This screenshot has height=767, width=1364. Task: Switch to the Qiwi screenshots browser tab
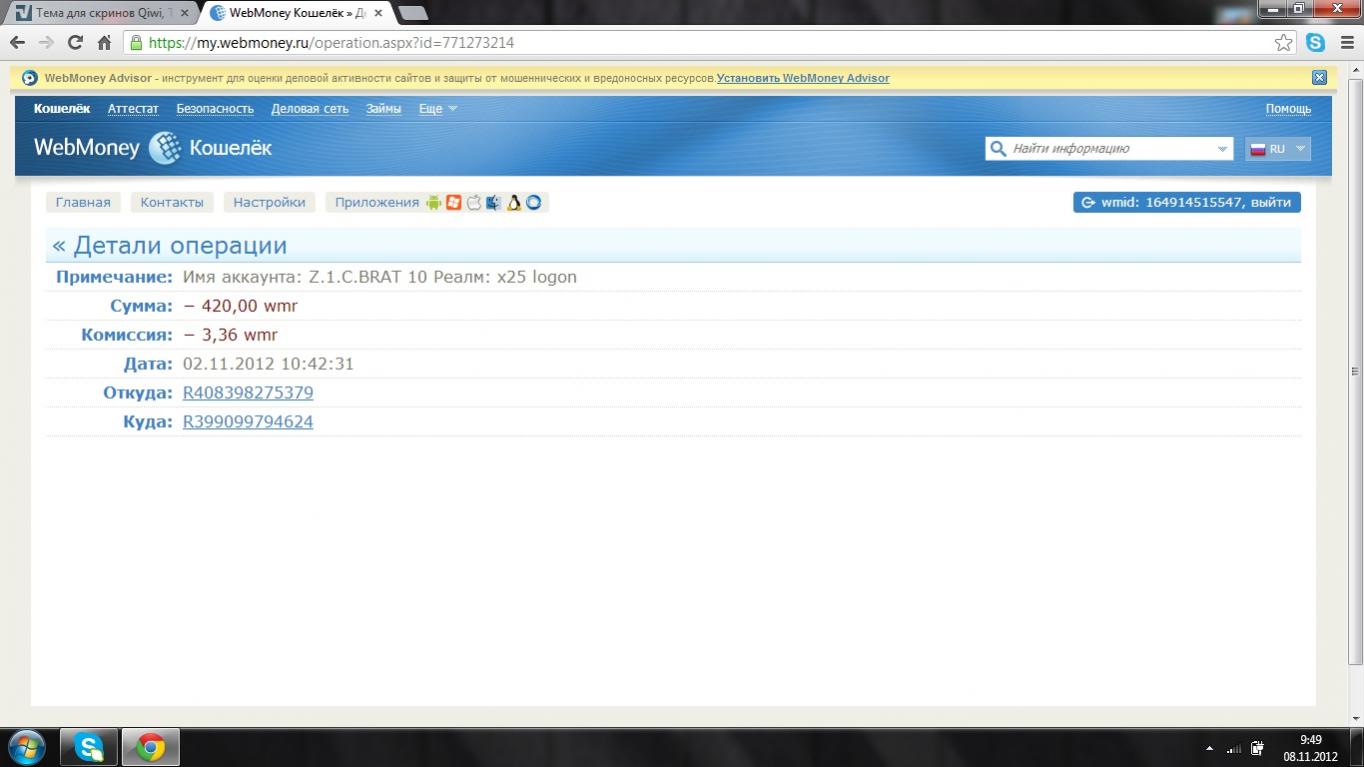coord(100,13)
